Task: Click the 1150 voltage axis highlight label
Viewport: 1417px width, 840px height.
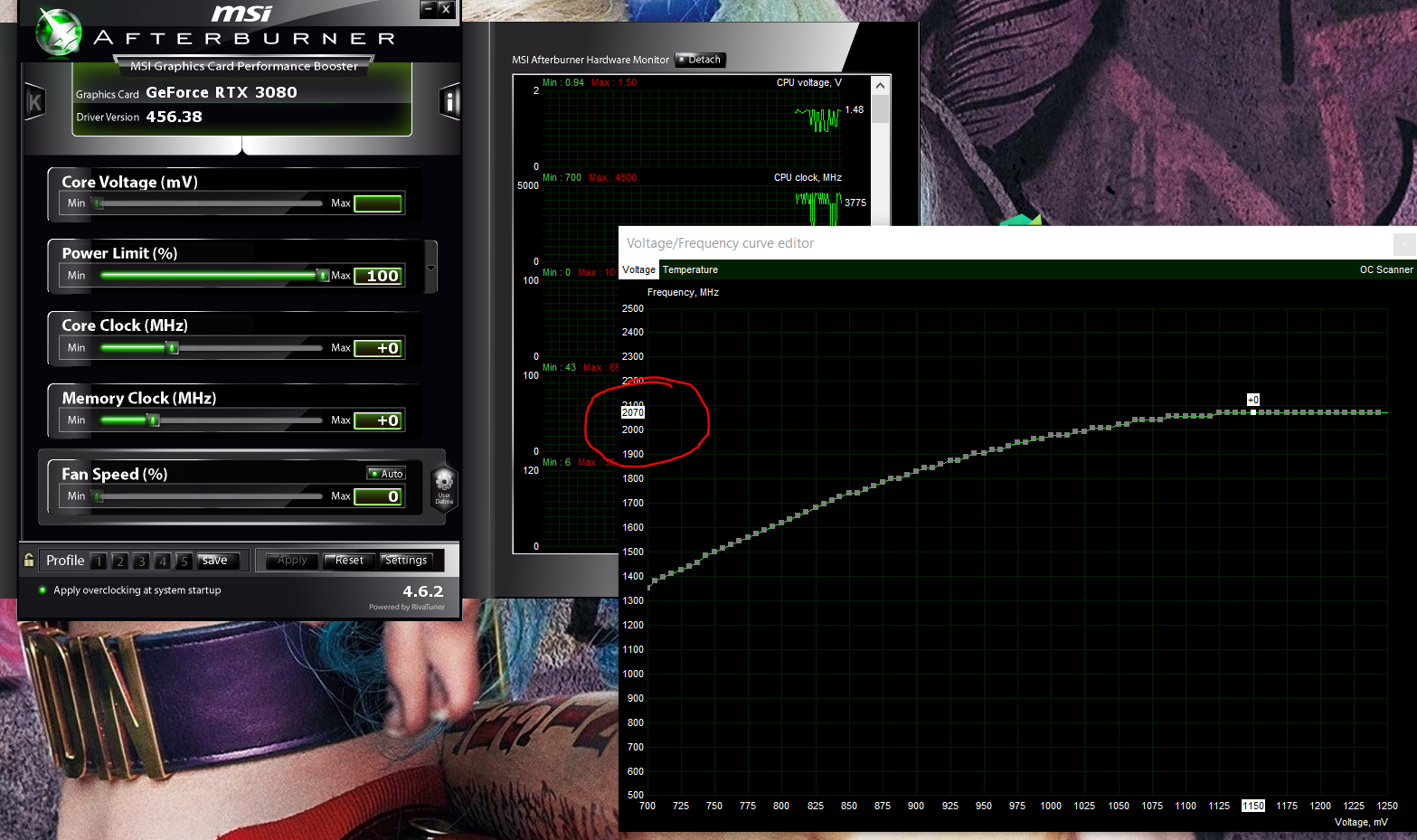Action: 1253,806
